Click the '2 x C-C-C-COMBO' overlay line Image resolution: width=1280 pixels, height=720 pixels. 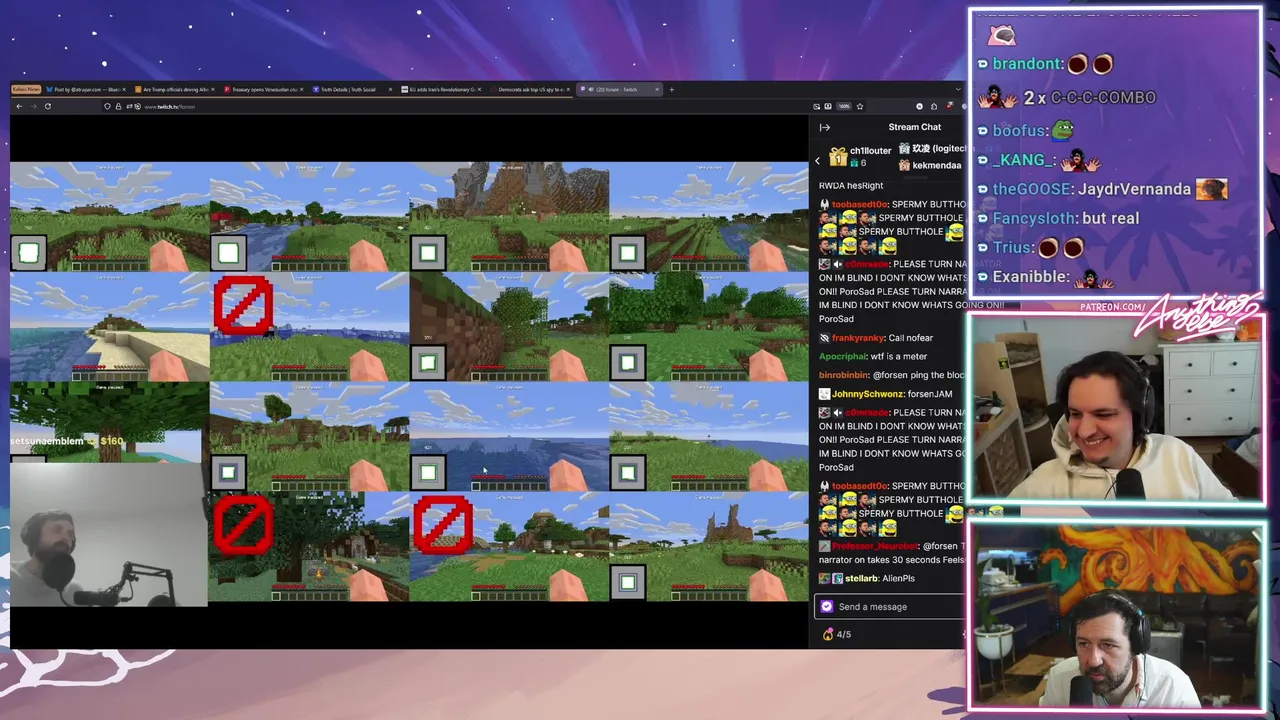(x=1066, y=97)
